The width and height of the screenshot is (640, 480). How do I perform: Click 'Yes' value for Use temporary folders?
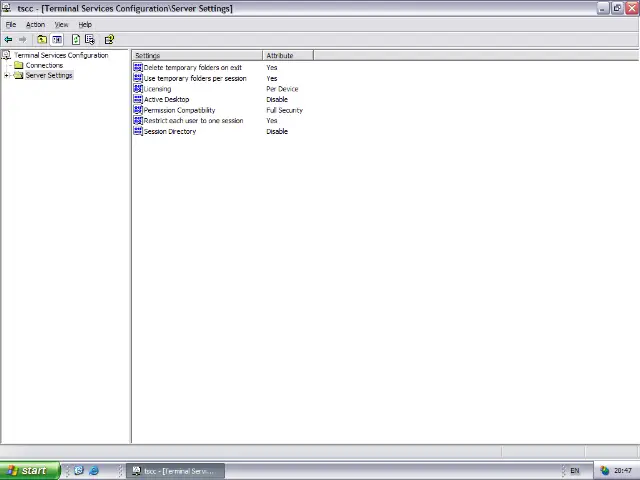tap(272, 78)
